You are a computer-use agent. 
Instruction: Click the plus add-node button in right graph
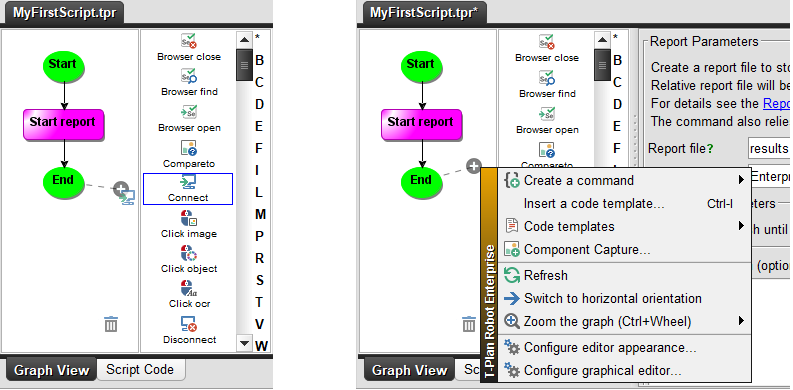tap(473, 166)
